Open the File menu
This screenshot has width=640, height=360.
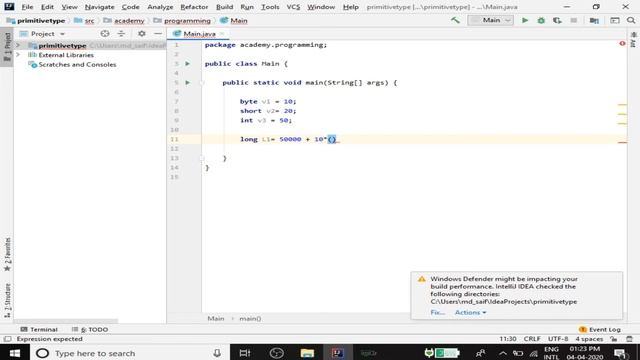point(27,7)
